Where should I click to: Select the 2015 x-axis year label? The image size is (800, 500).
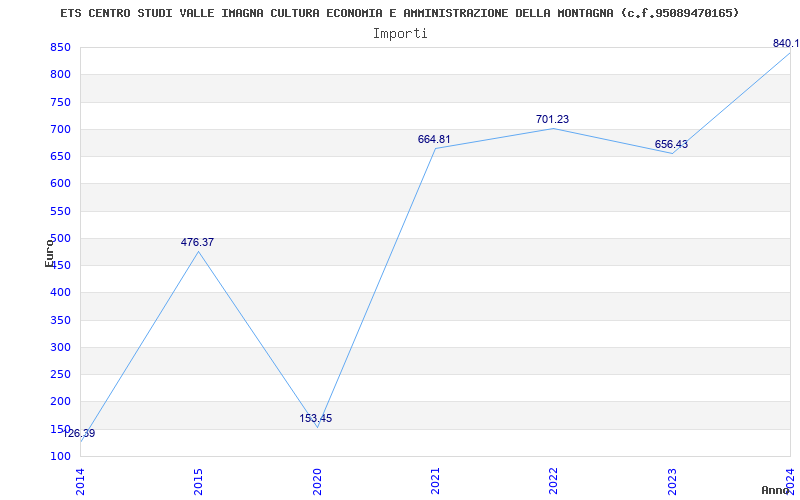pyautogui.click(x=198, y=481)
